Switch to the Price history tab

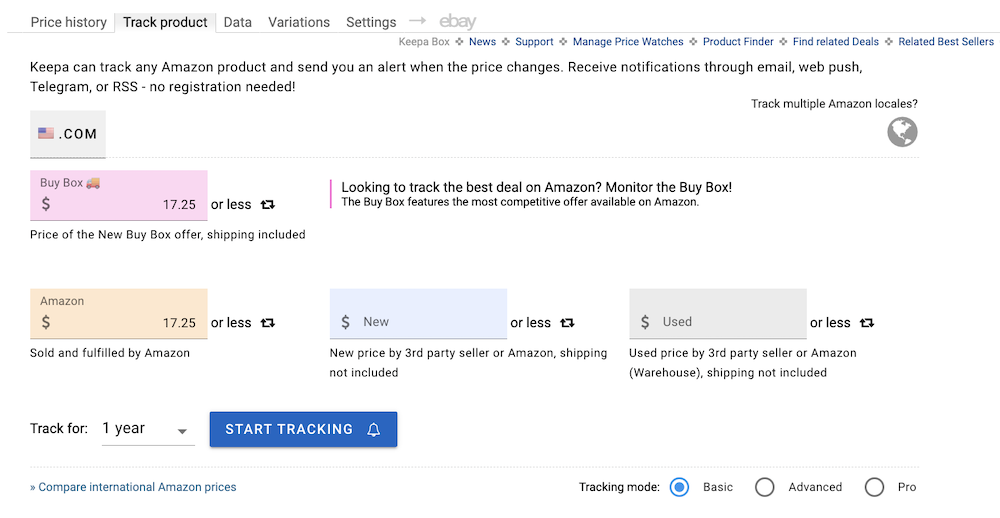coord(68,22)
